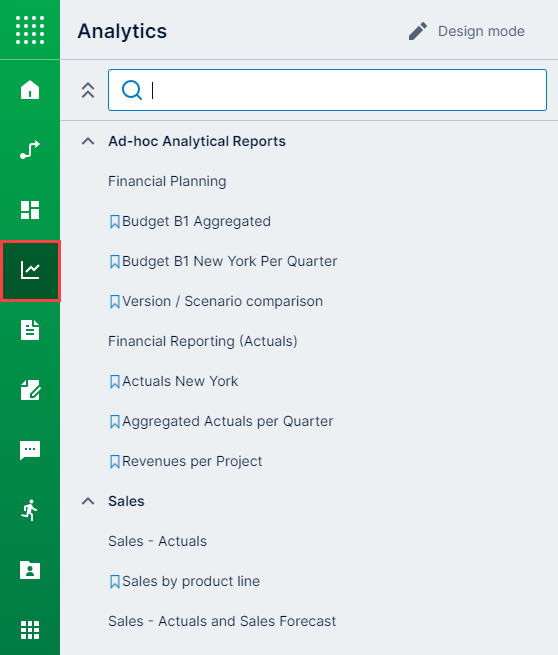Image resolution: width=558 pixels, height=655 pixels.
Task: Open the comments speech bubble icon
Action: (30, 450)
